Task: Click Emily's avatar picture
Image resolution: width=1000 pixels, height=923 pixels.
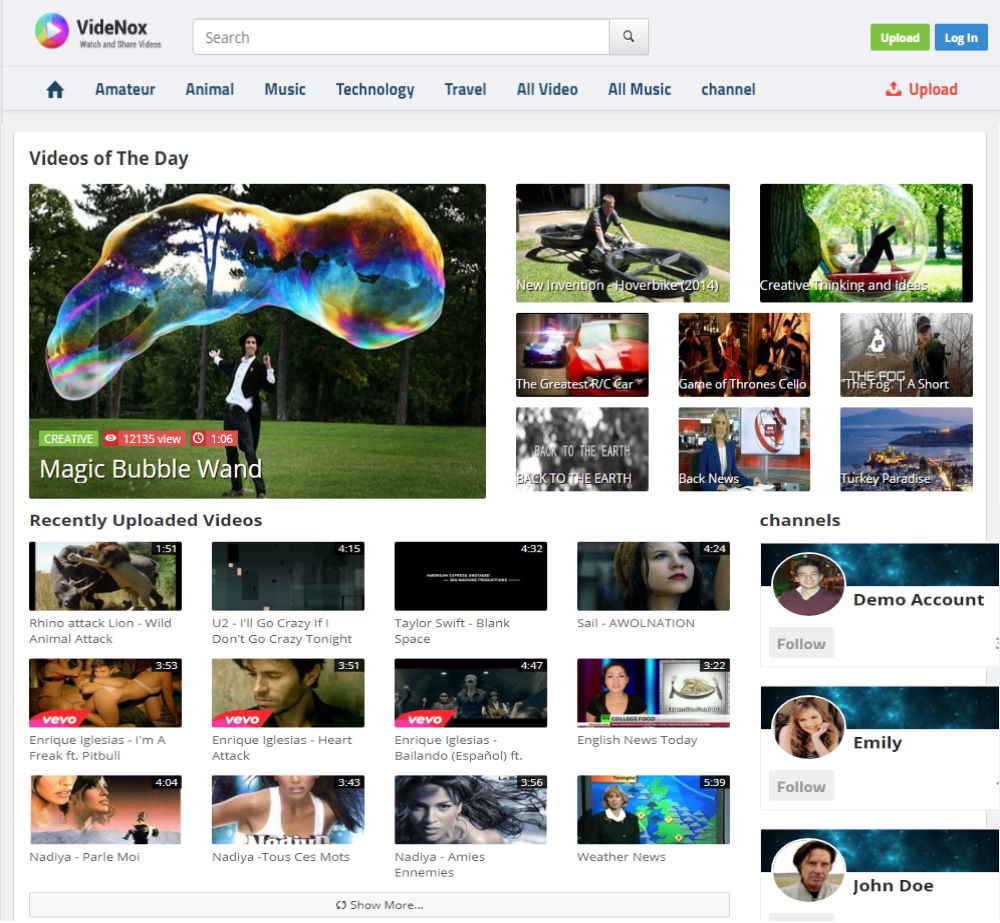Action: click(808, 727)
